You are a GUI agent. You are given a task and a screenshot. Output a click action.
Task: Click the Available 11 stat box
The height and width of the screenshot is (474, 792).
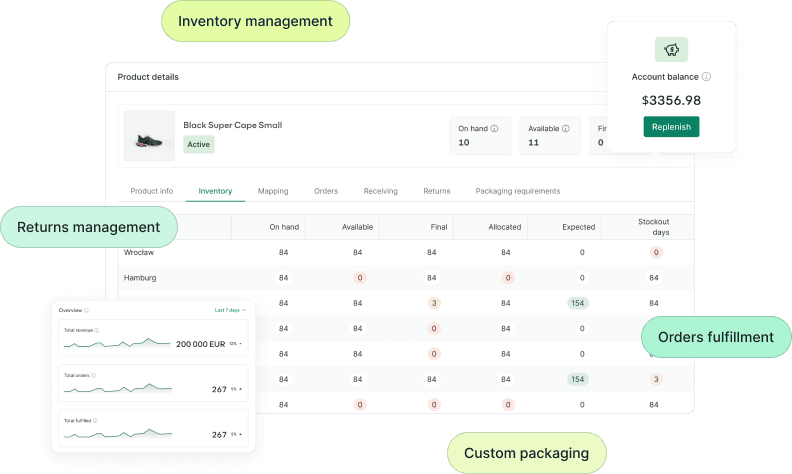pos(550,135)
